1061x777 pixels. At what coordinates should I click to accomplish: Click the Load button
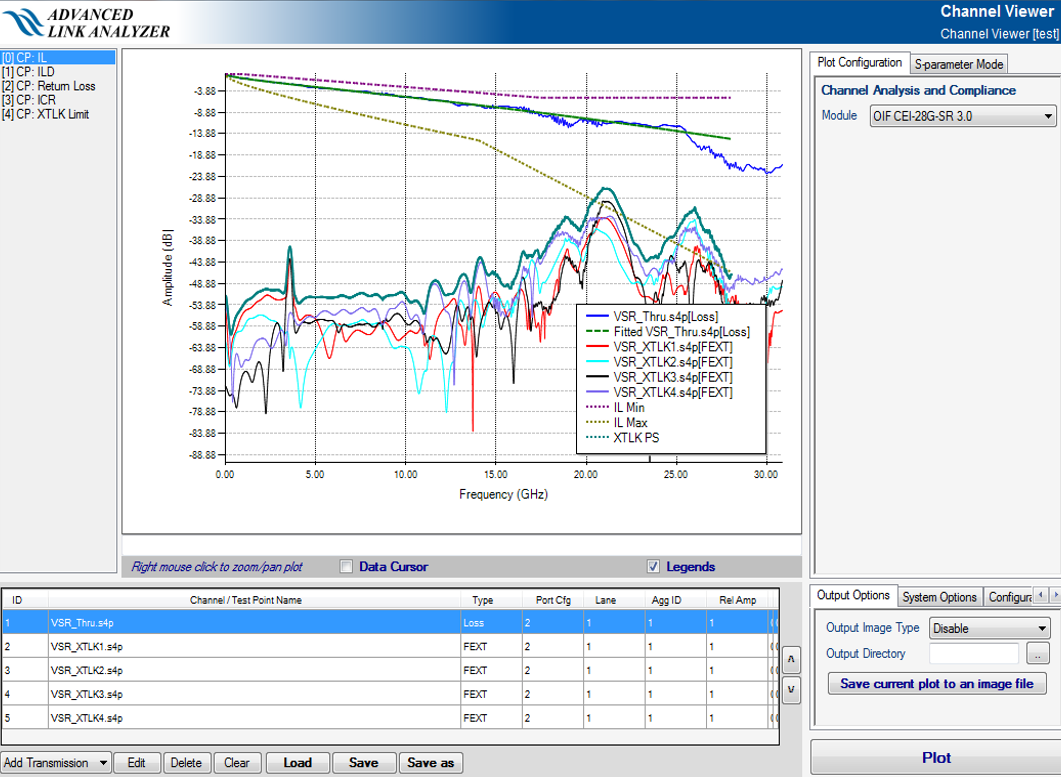(297, 763)
